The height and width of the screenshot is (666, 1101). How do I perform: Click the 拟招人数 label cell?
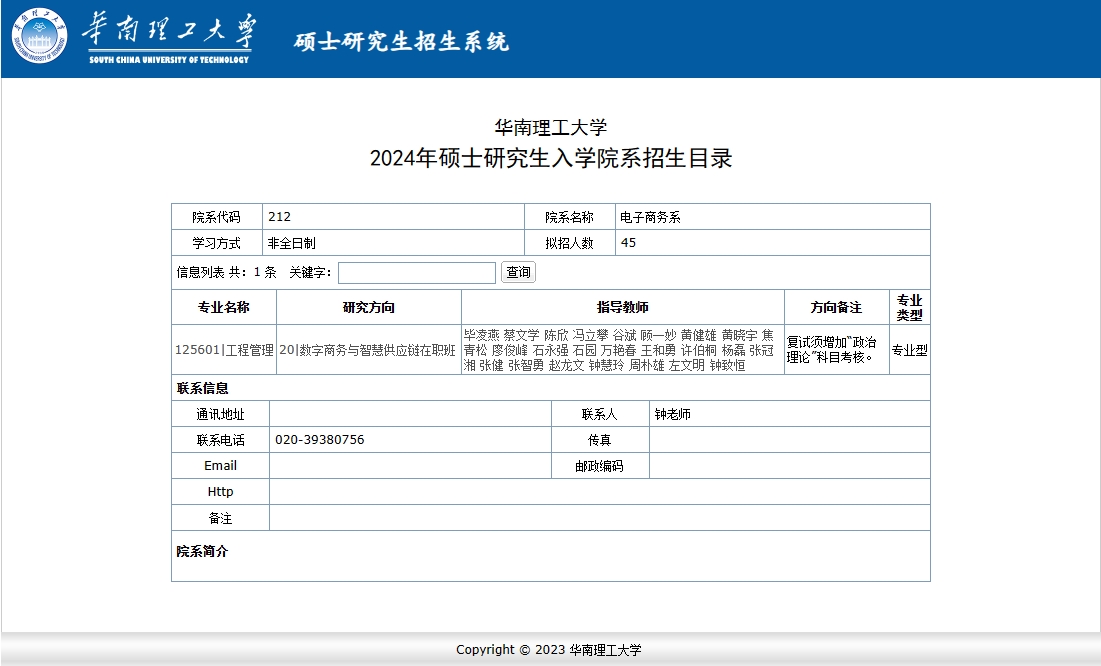[x=569, y=243]
